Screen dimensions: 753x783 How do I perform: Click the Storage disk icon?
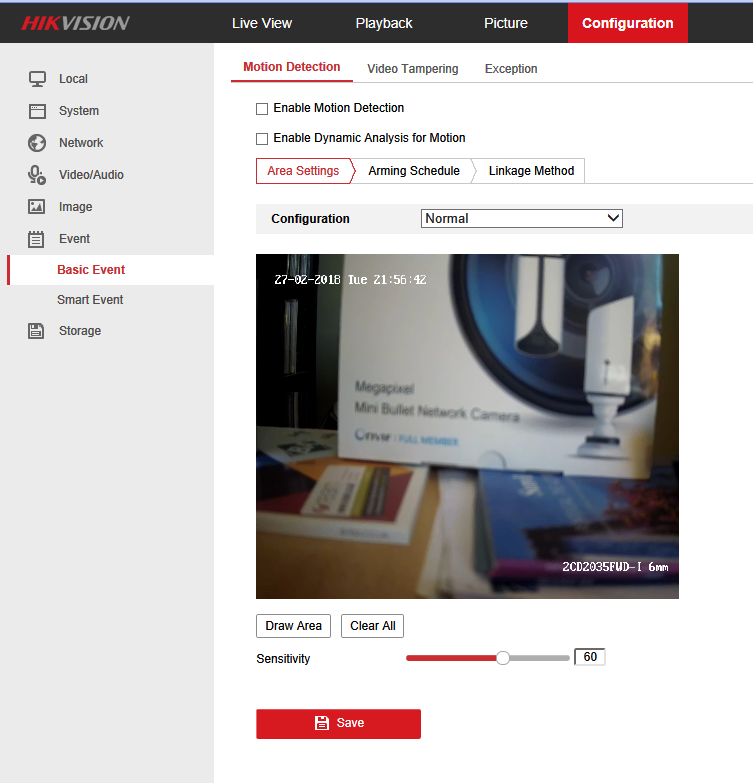pos(37,331)
